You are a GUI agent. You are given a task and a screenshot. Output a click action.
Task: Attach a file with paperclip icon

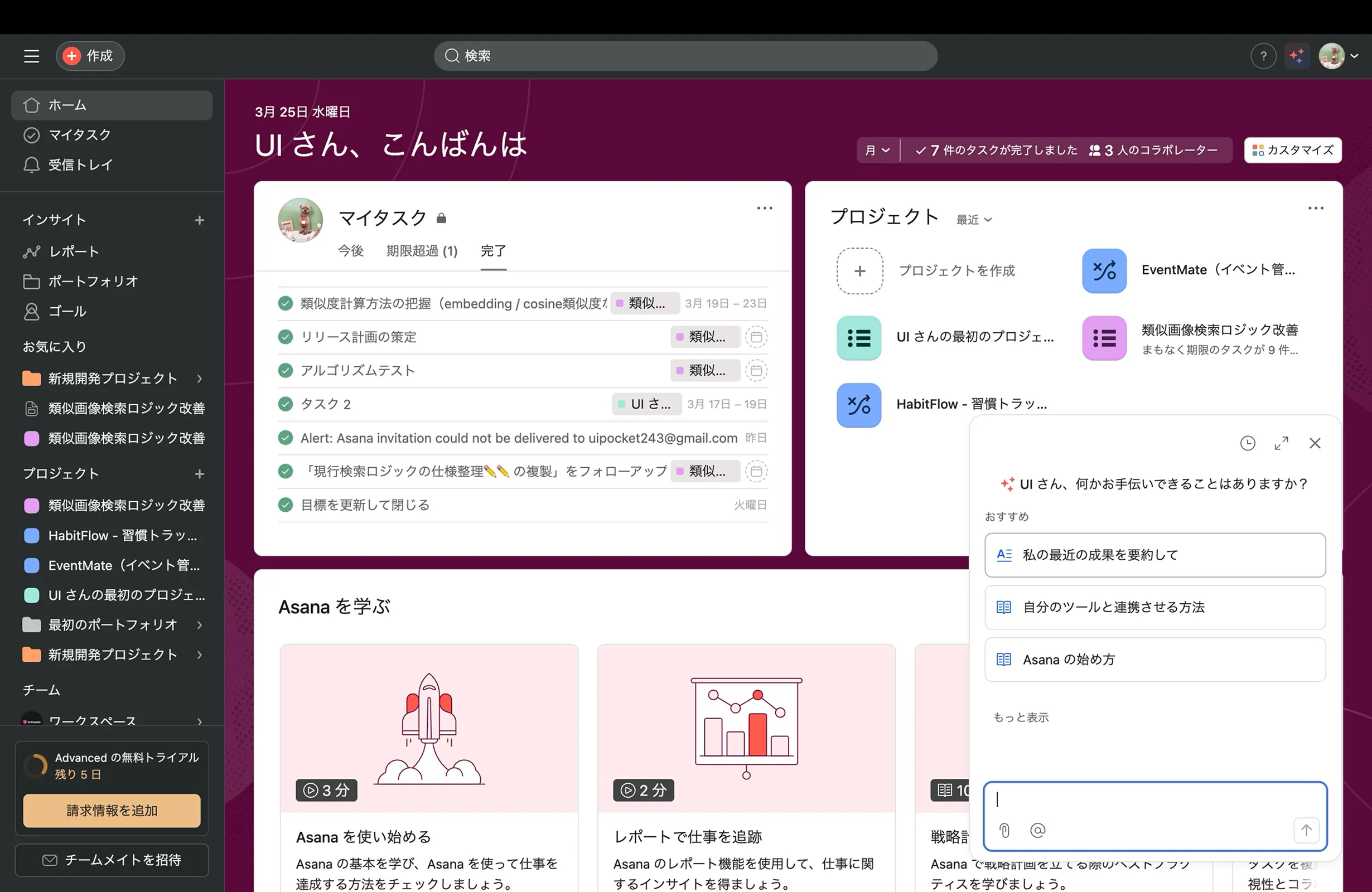click(x=1004, y=830)
